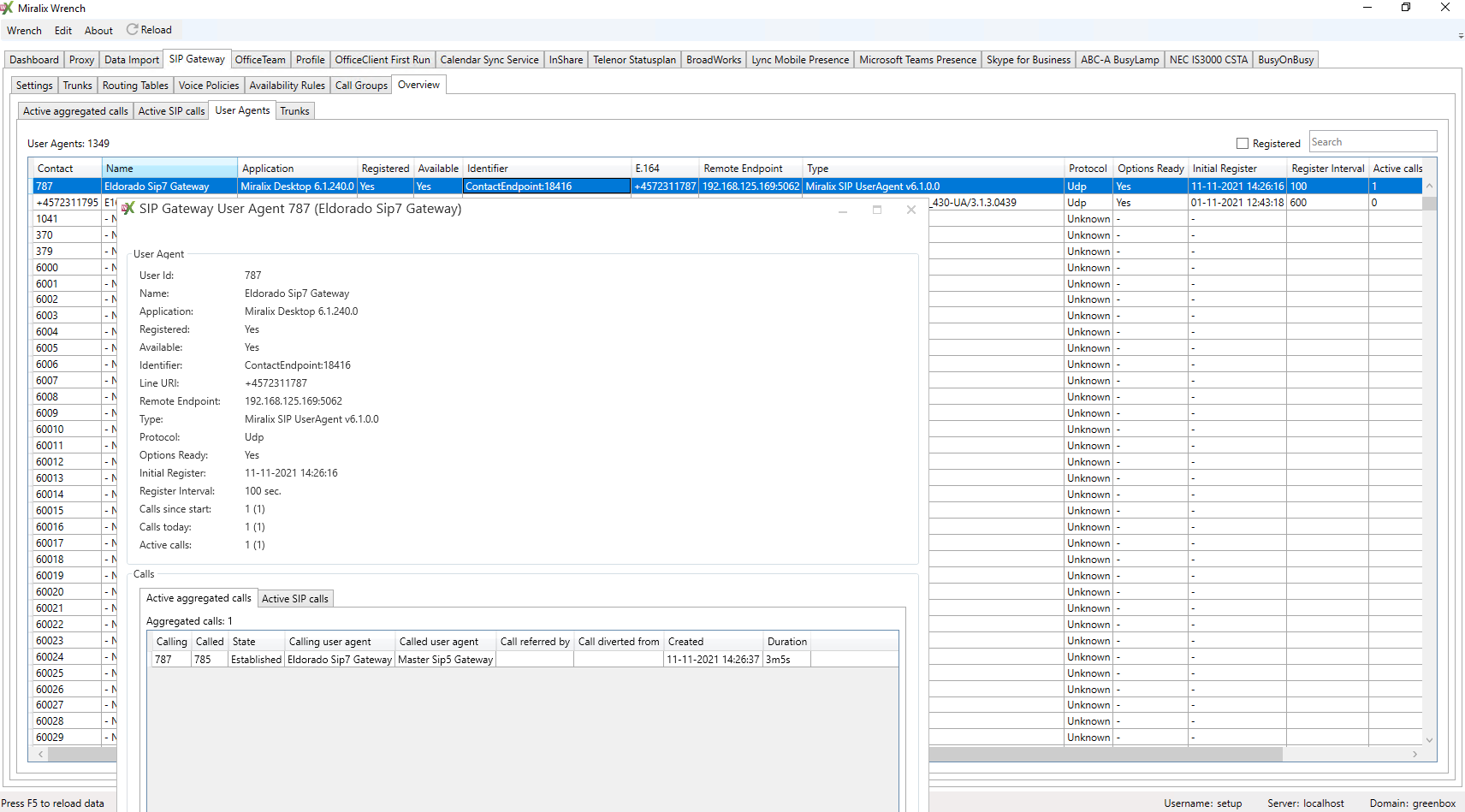Click the grid's vertical scroll up arrow
The image size is (1465, 812).
[x=1429, y=187]
